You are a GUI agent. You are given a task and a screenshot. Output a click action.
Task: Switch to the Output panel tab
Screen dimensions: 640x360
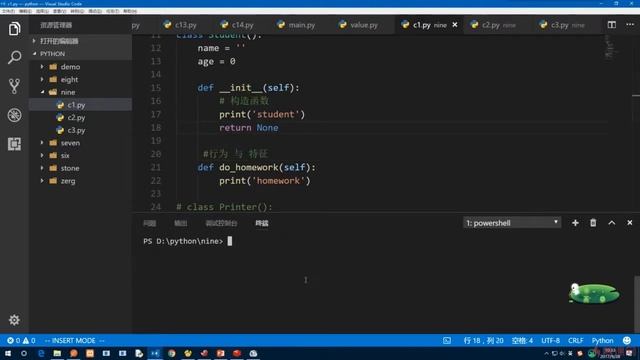[180, 223]
